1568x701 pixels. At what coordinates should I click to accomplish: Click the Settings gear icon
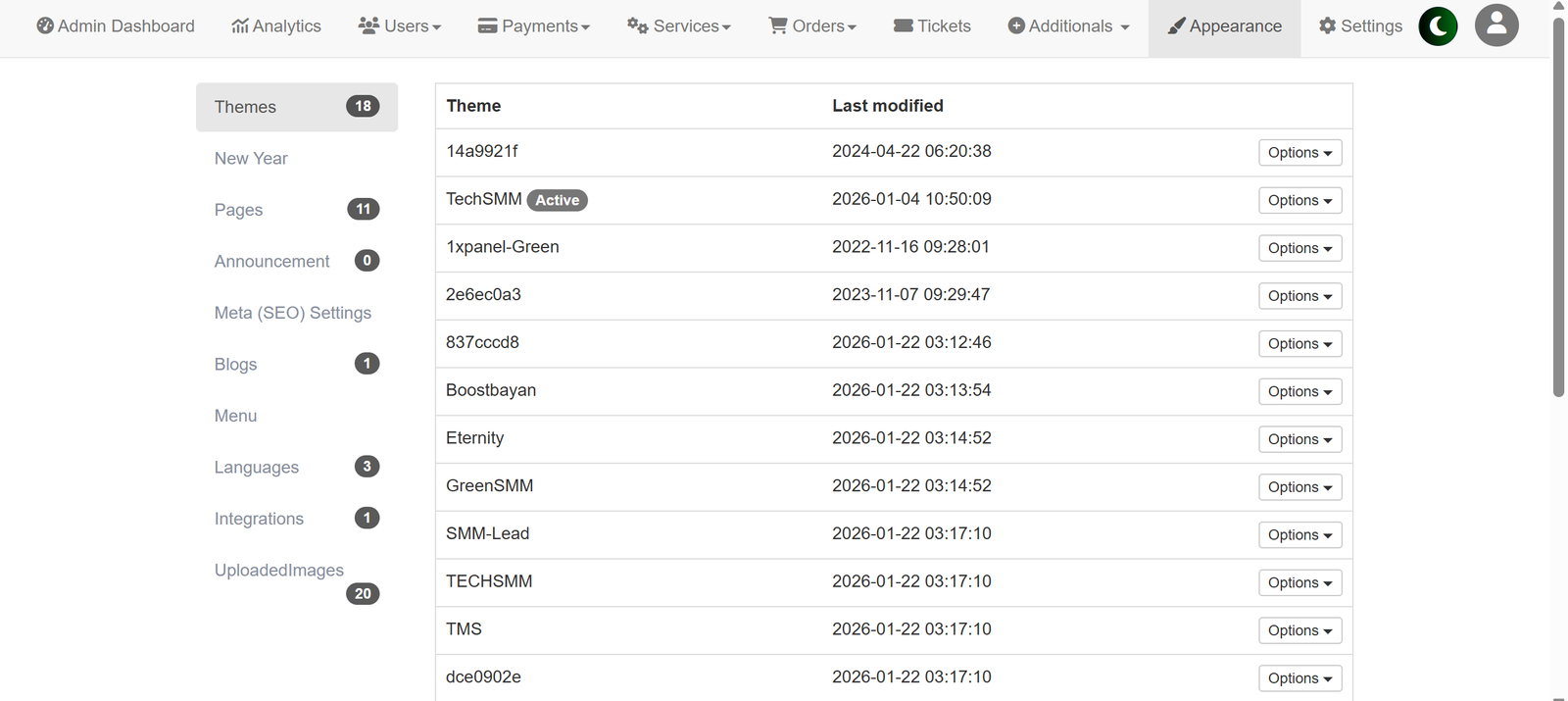(x=1328, y=26)
